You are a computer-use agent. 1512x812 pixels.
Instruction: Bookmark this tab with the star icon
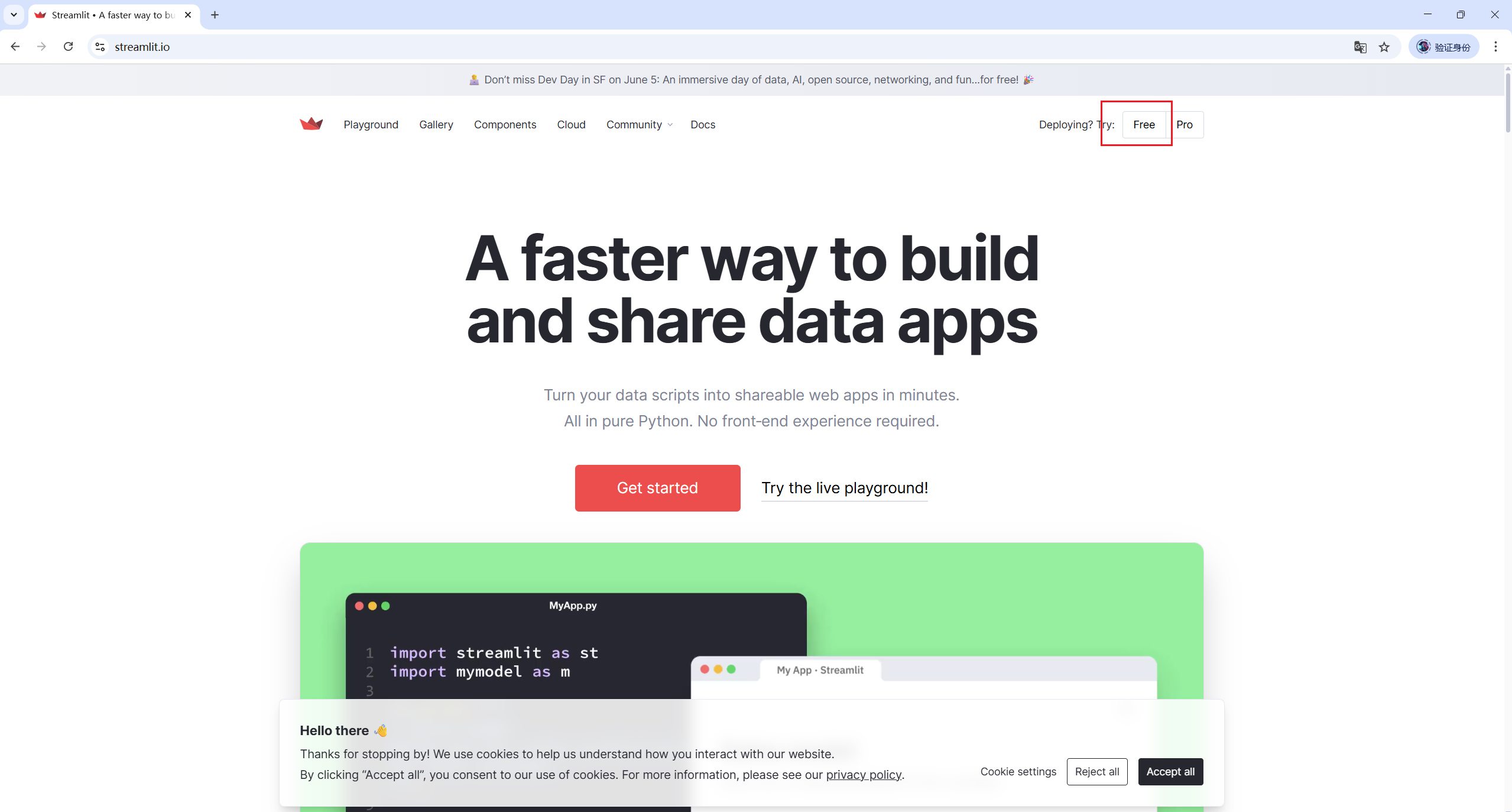pos(1384,47)
